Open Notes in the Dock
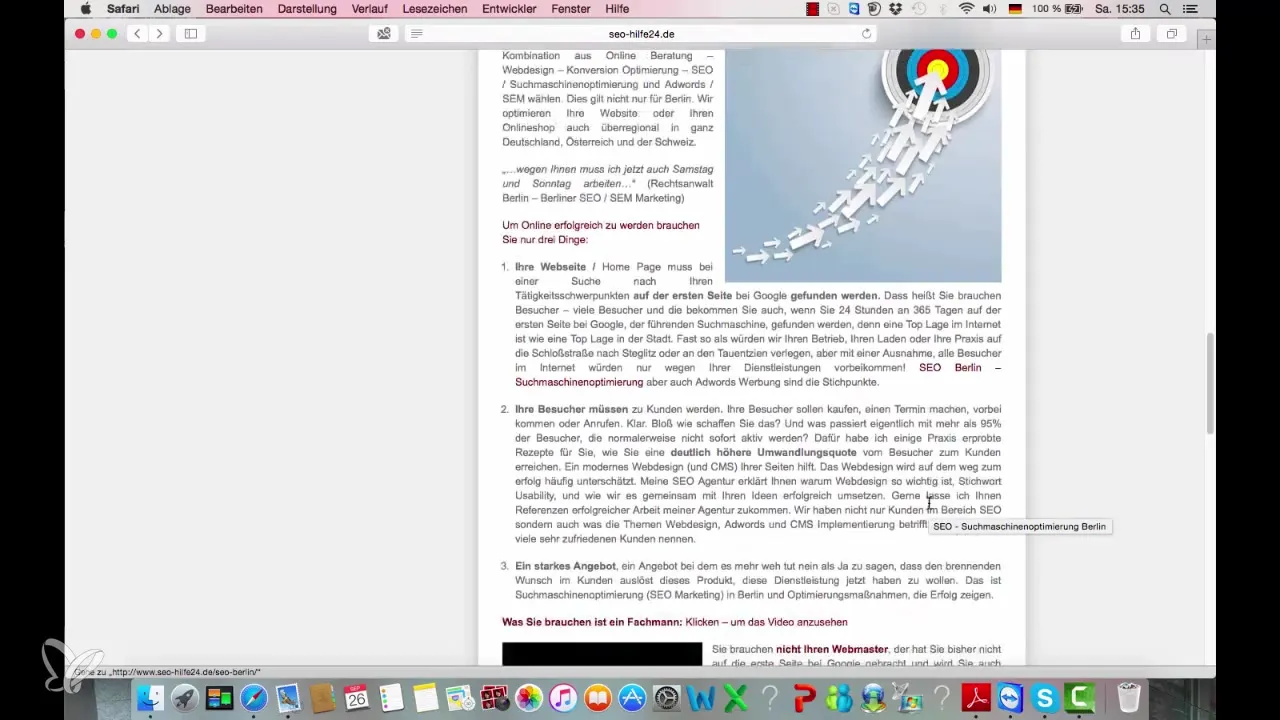This screenshot has height=720, width=1280. click(x=425, y=697)
